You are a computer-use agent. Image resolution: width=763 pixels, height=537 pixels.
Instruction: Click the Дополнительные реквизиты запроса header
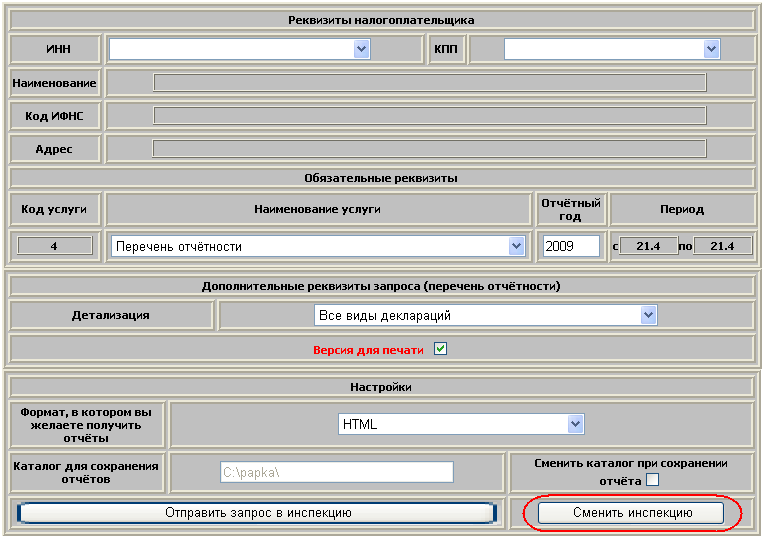[x=381, y=286]
